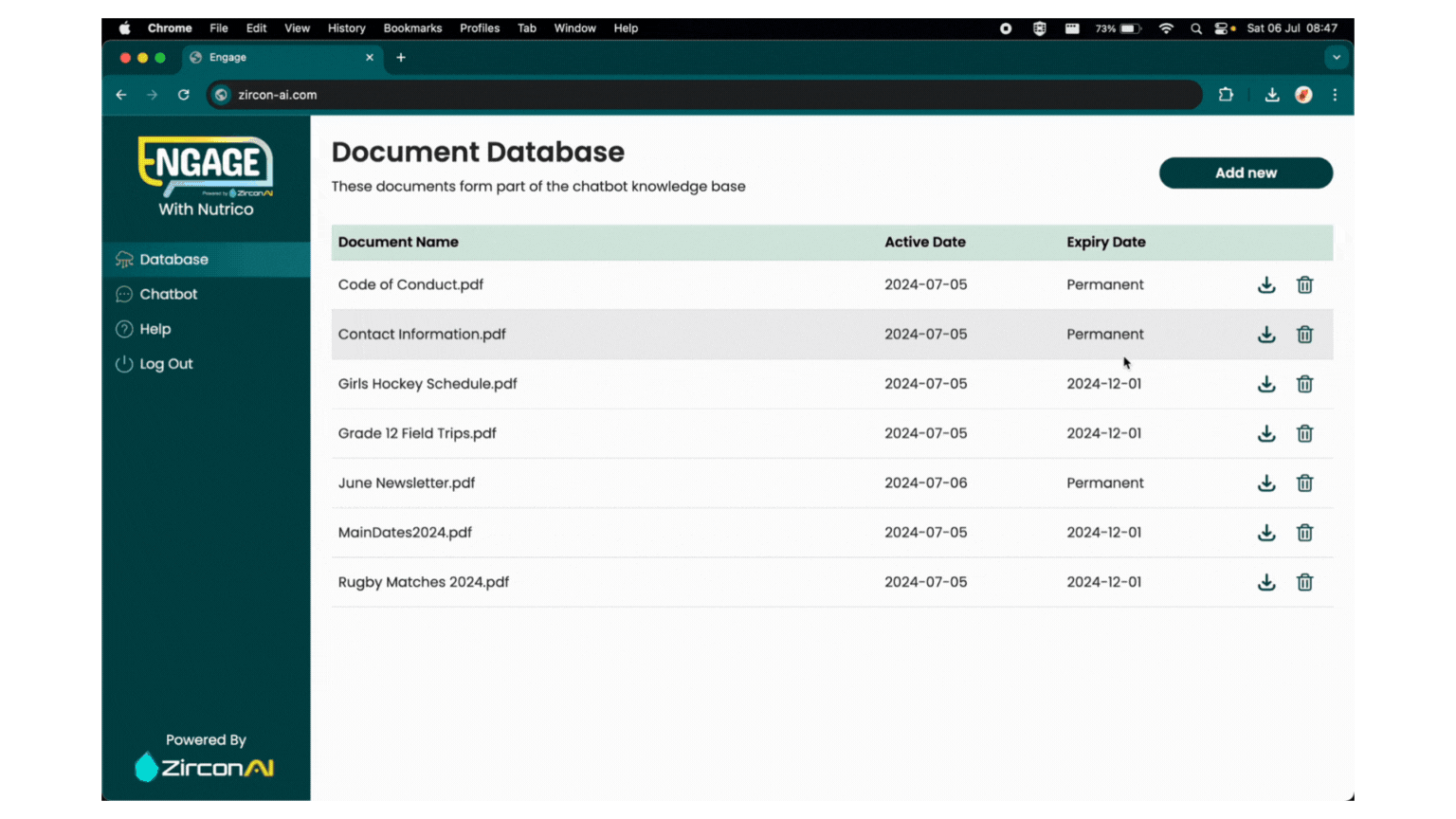Select the Code of Conduct.pdf name
1456x819 pixels.
click(x=410, y=284)
